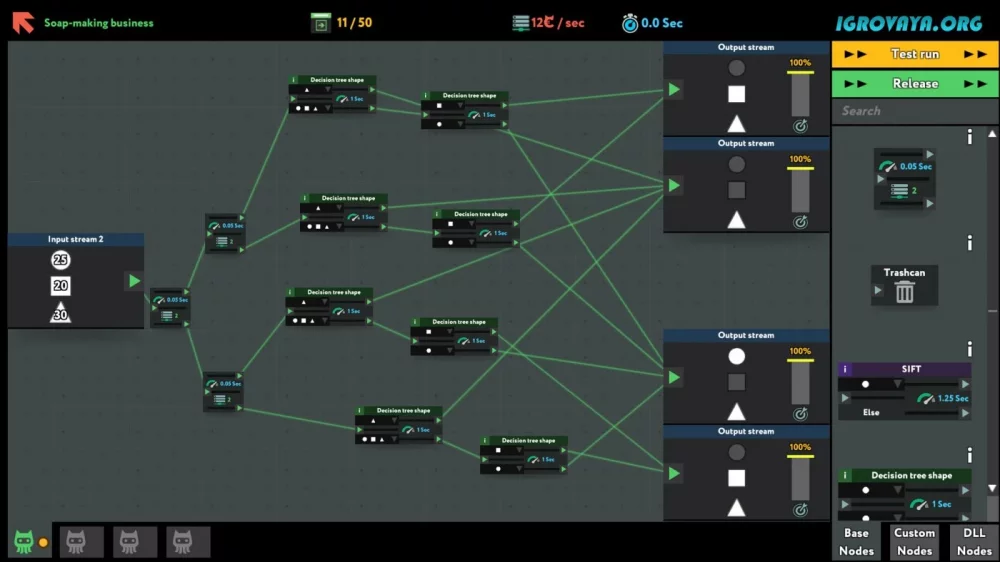This screenshot has height=562, width=1000.
Task: Click the stopwatch icon next to 0.0 Sec
Action: [x=630, y=22]
